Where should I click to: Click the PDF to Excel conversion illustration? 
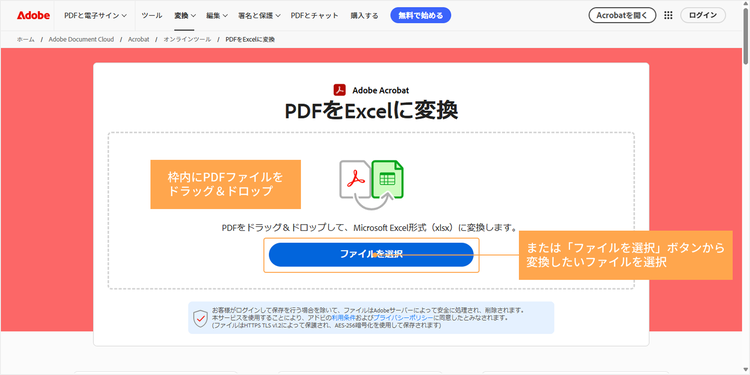coord(371,186)
